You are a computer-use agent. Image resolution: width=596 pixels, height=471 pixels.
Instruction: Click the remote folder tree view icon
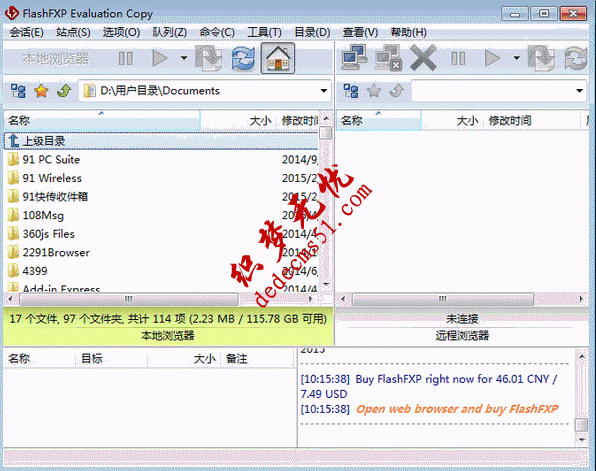[351, 91]
